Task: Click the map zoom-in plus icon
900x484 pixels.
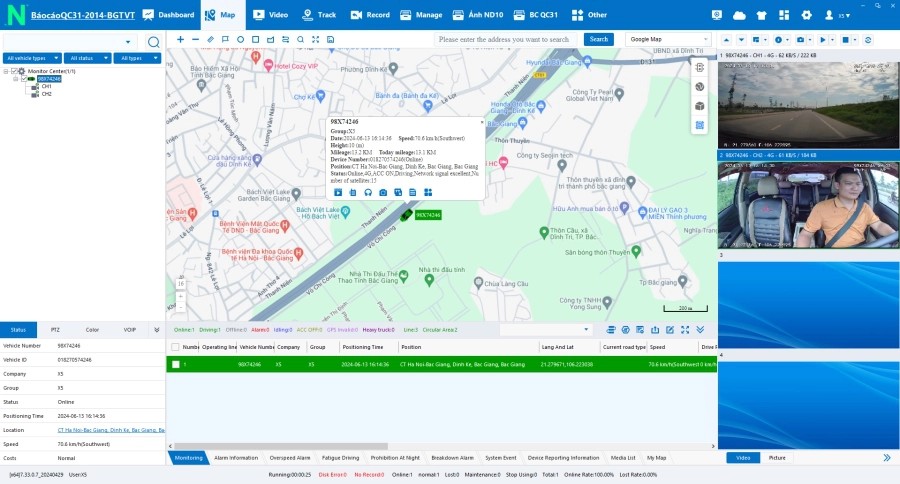Action: tap(180, 39)
